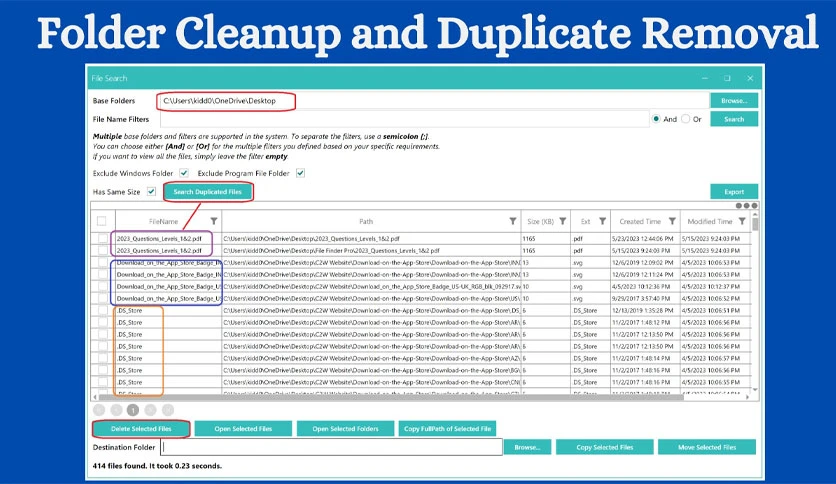
Task: Click Move Selected Files button
Action: [x=707, y=447]
